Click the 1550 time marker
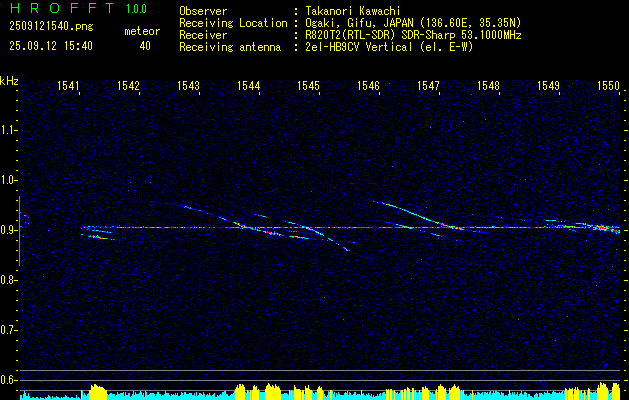 click(x=609, y=85)
